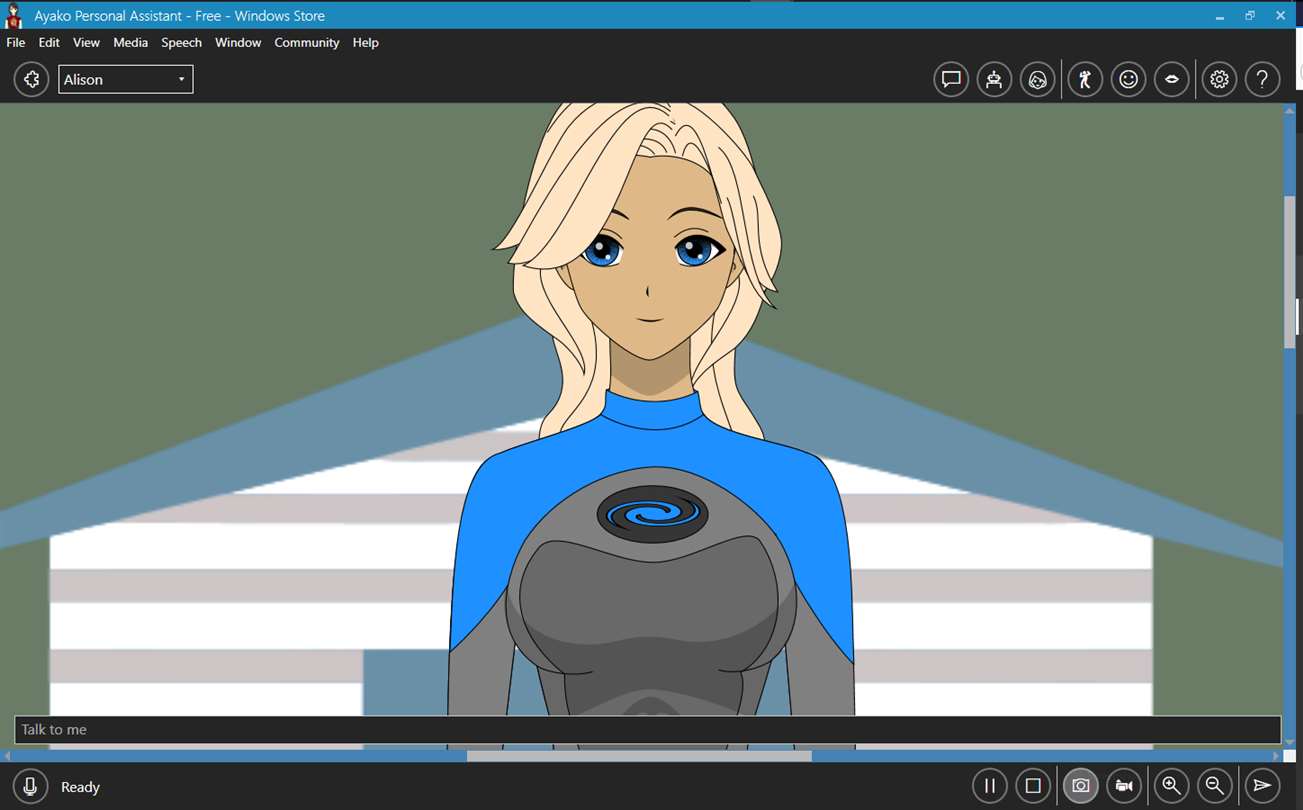The width and height of the screenshot is (1303, 810).
Task: Click the robot icon in the toolbar
Action: coord(994,79)
